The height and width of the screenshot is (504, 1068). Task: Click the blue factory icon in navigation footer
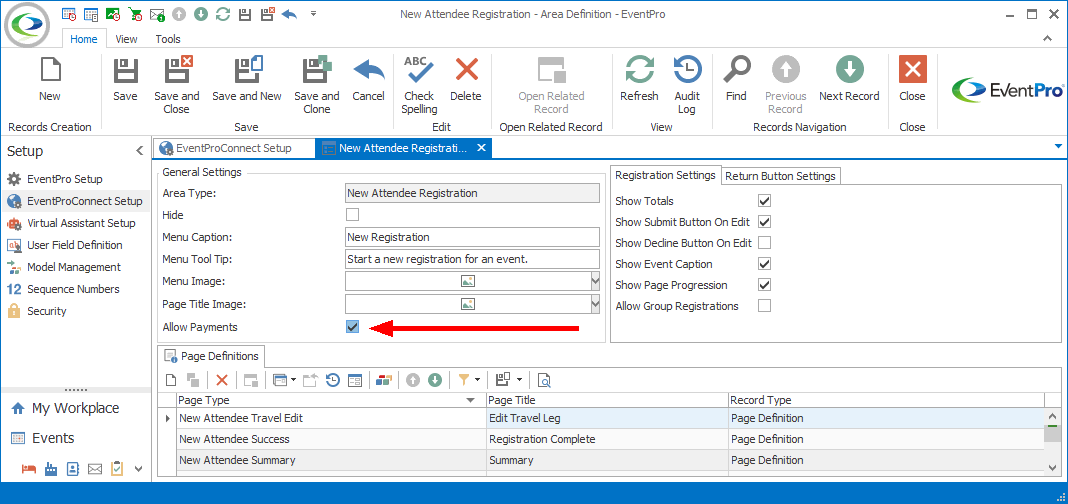coord(50,469)
